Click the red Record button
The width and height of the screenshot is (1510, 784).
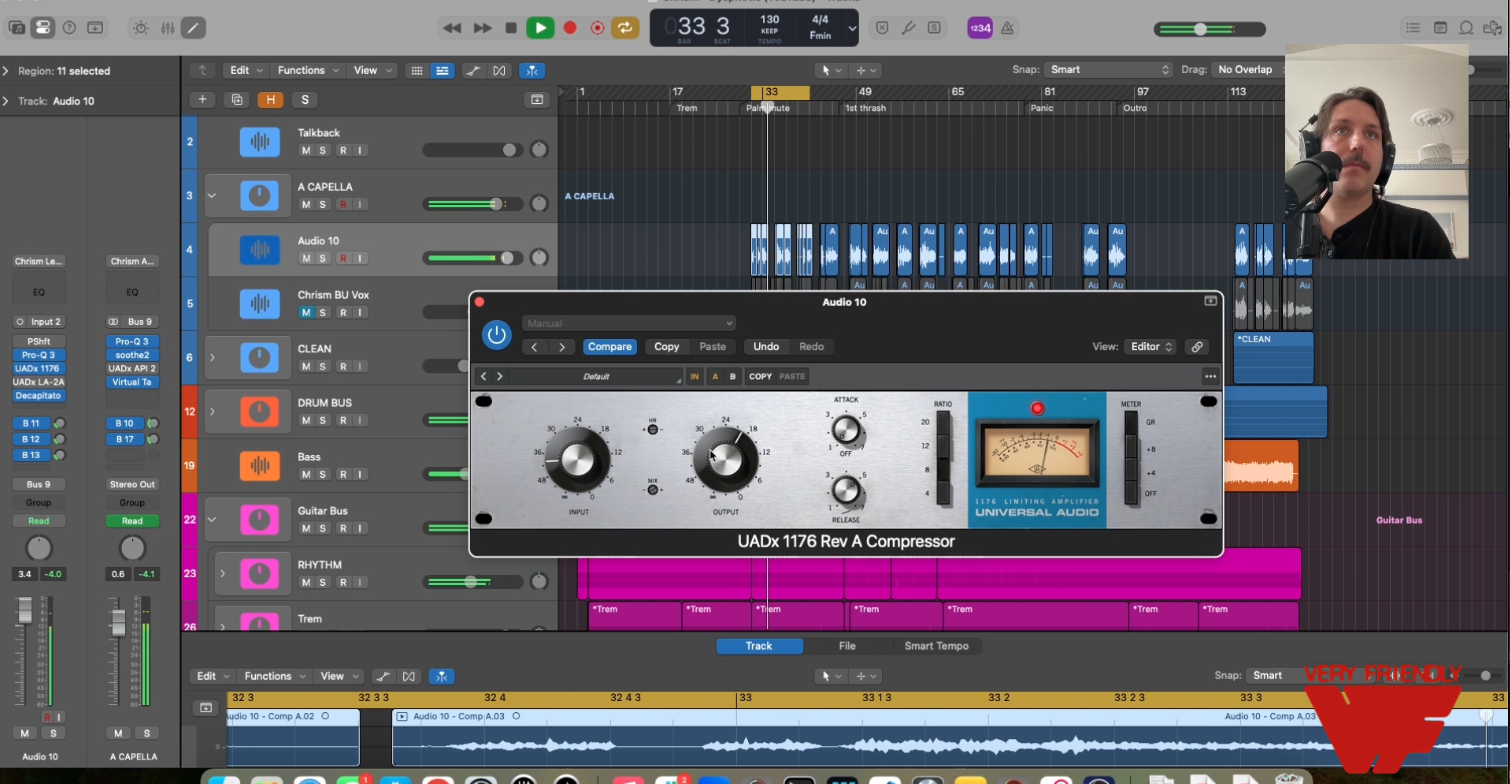[570, 28]
